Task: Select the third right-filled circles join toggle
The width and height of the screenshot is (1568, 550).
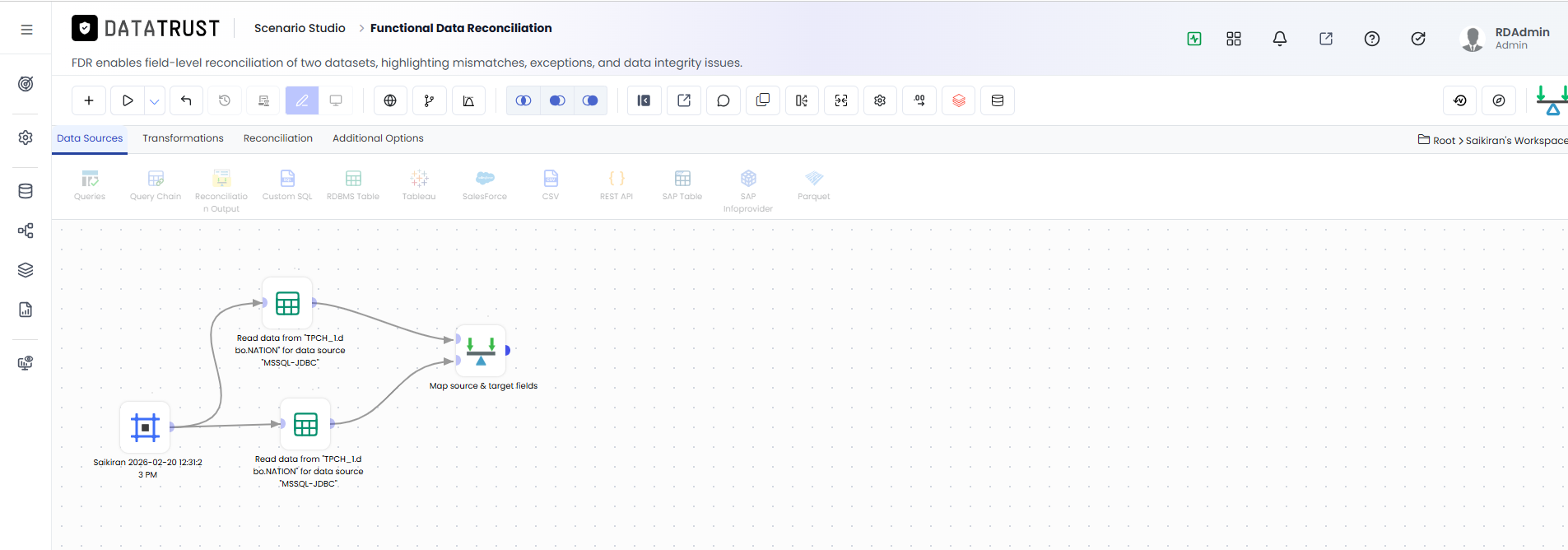Action: (590, 100)
